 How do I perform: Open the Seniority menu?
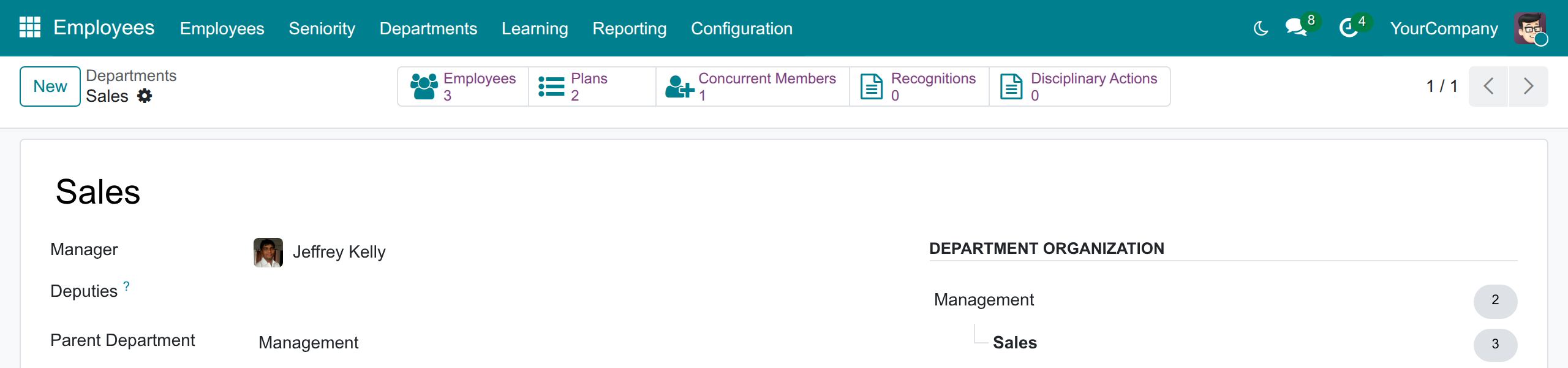322,28
